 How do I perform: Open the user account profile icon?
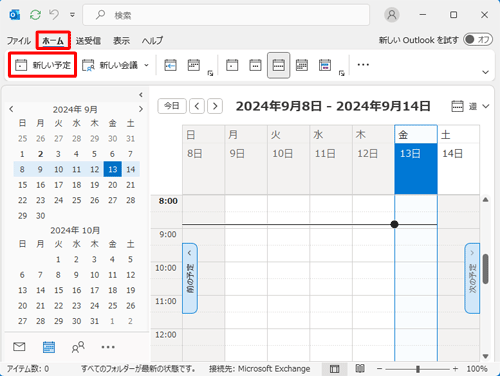pos(392,15)
